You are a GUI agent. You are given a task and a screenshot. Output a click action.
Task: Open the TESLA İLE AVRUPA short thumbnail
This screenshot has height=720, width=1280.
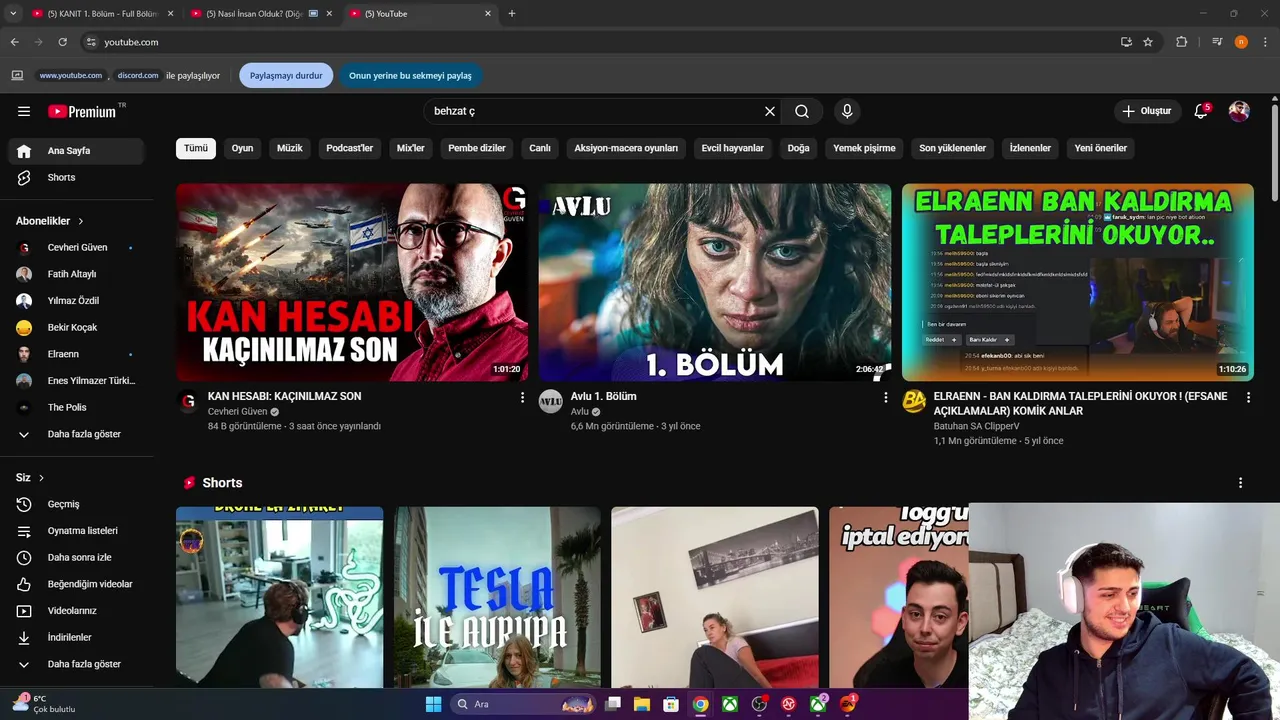(x=497, y=597)
